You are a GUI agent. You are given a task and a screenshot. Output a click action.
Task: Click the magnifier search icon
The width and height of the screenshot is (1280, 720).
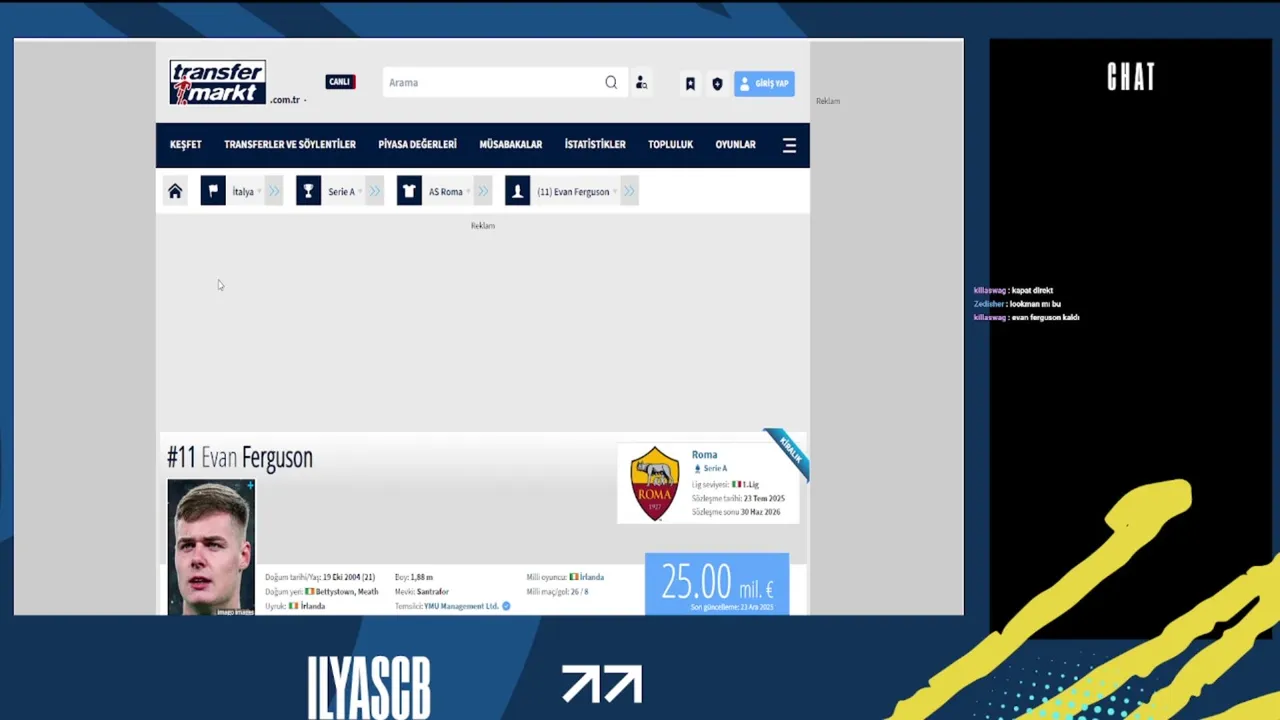[611, 83]
